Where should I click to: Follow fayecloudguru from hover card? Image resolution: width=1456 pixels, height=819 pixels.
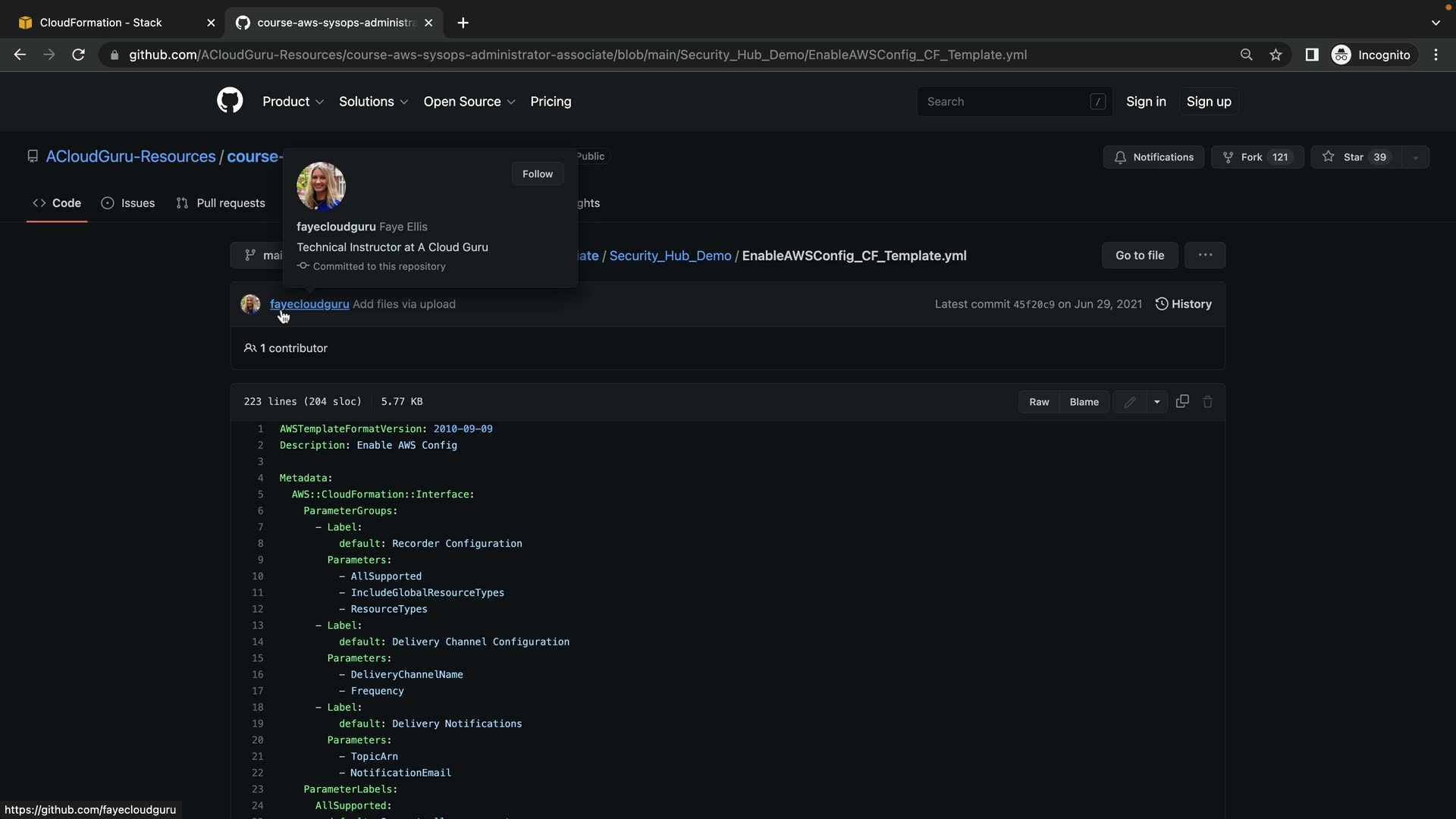537,174
